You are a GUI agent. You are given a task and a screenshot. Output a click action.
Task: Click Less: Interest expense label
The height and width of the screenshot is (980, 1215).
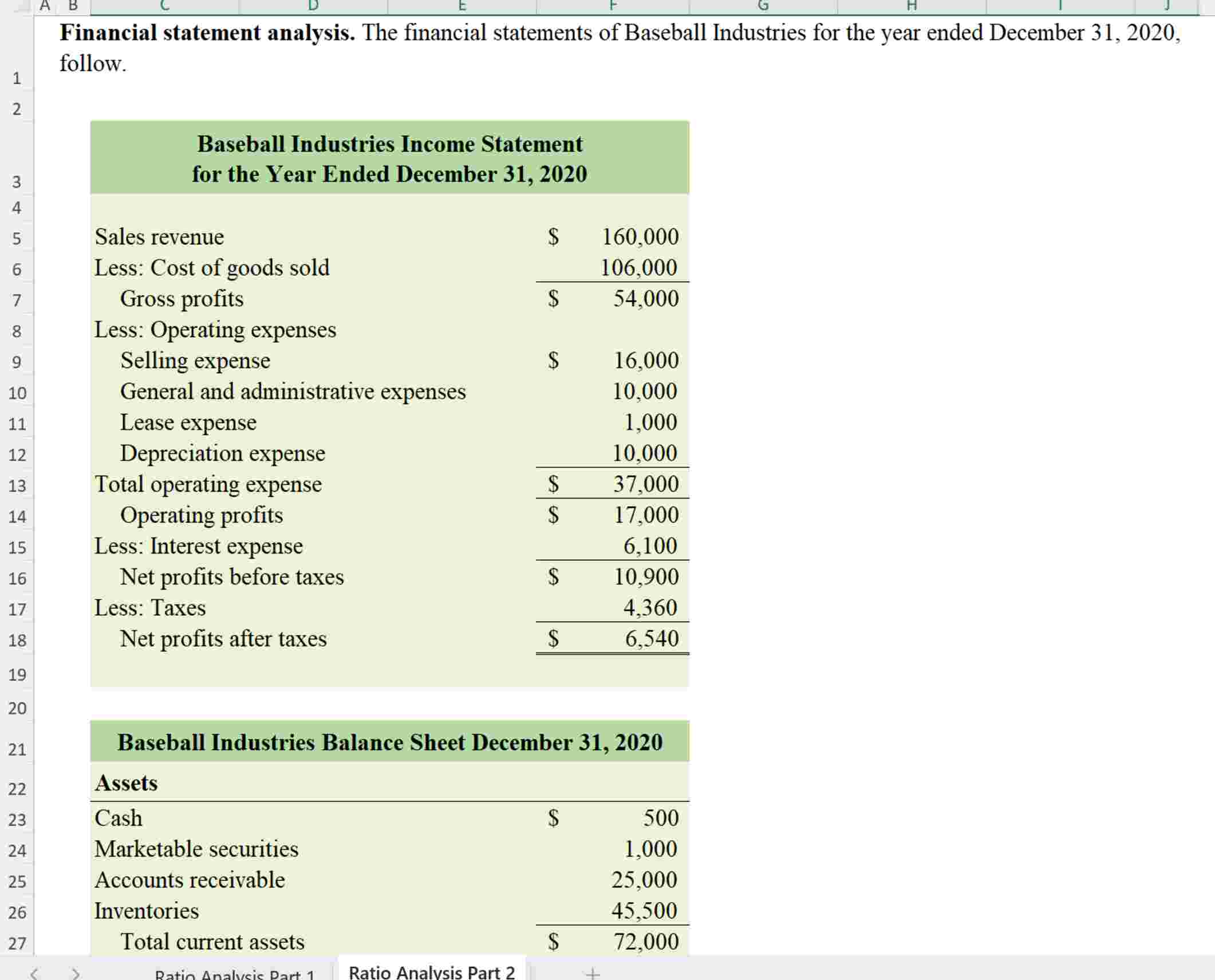tap(199, 546)
